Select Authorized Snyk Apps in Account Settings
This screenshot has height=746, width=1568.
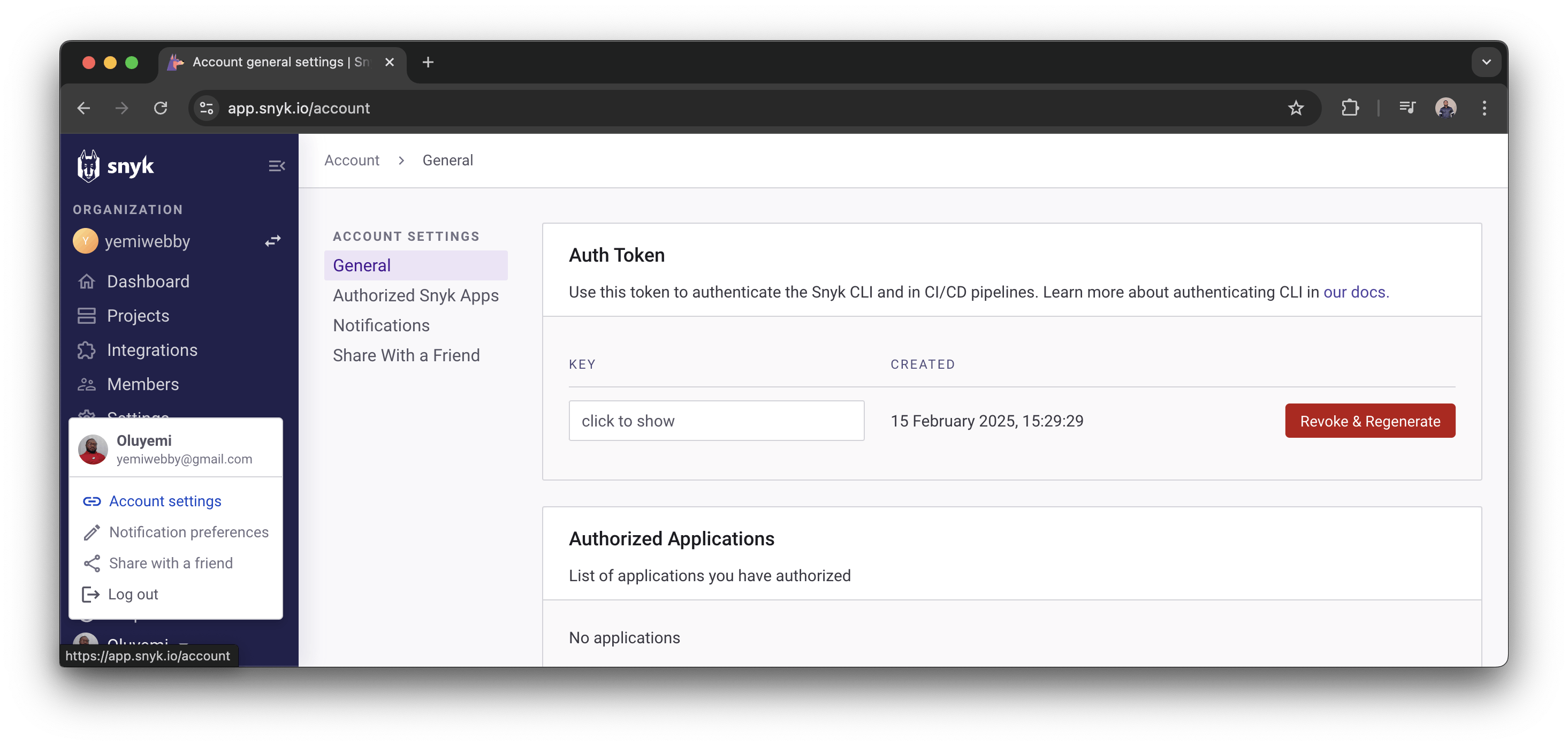click(416, 295)
